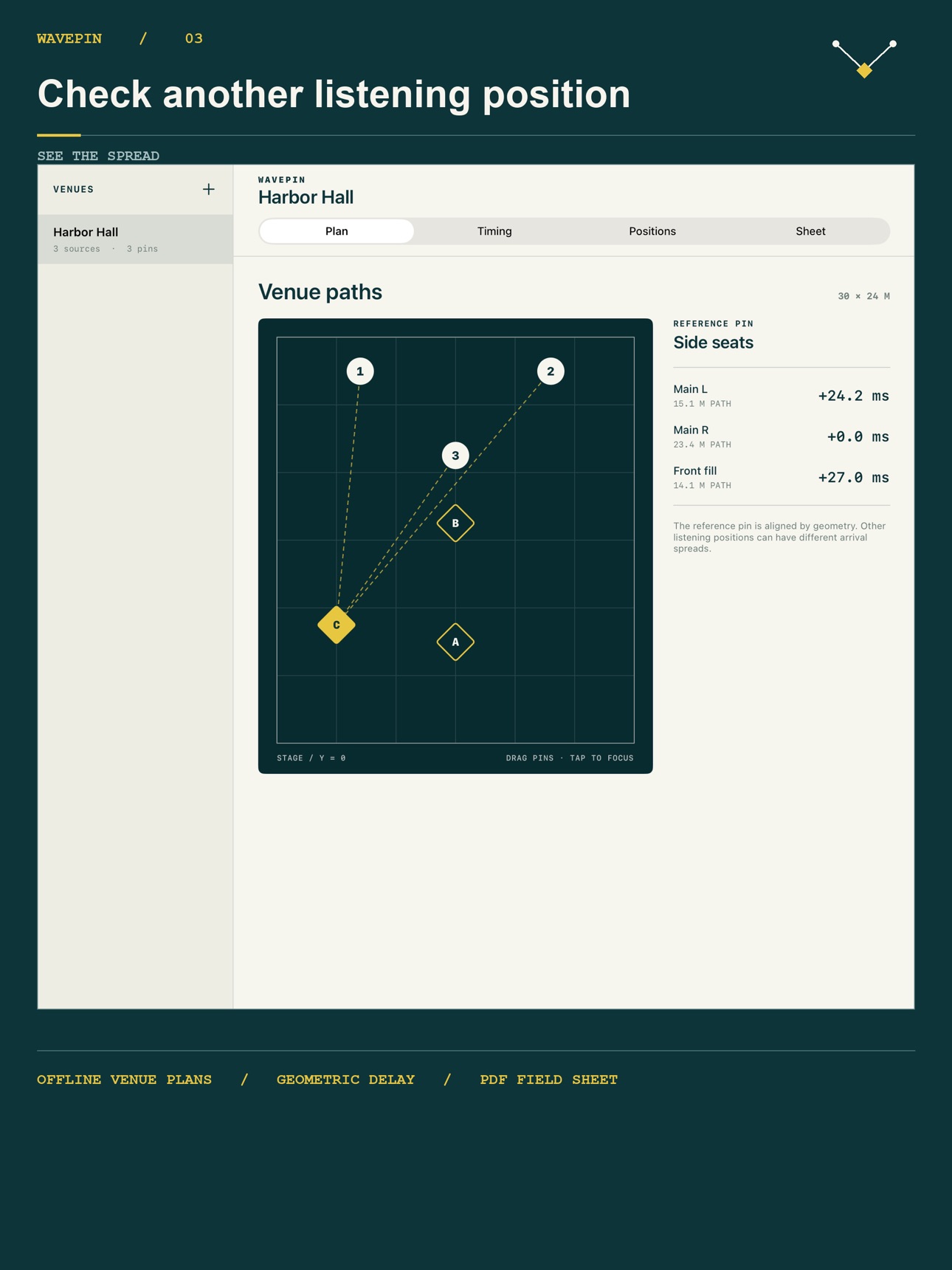This screenshot has width=952, height=1270.
Task: Click the Main R delay row
Action: point(782,436)
